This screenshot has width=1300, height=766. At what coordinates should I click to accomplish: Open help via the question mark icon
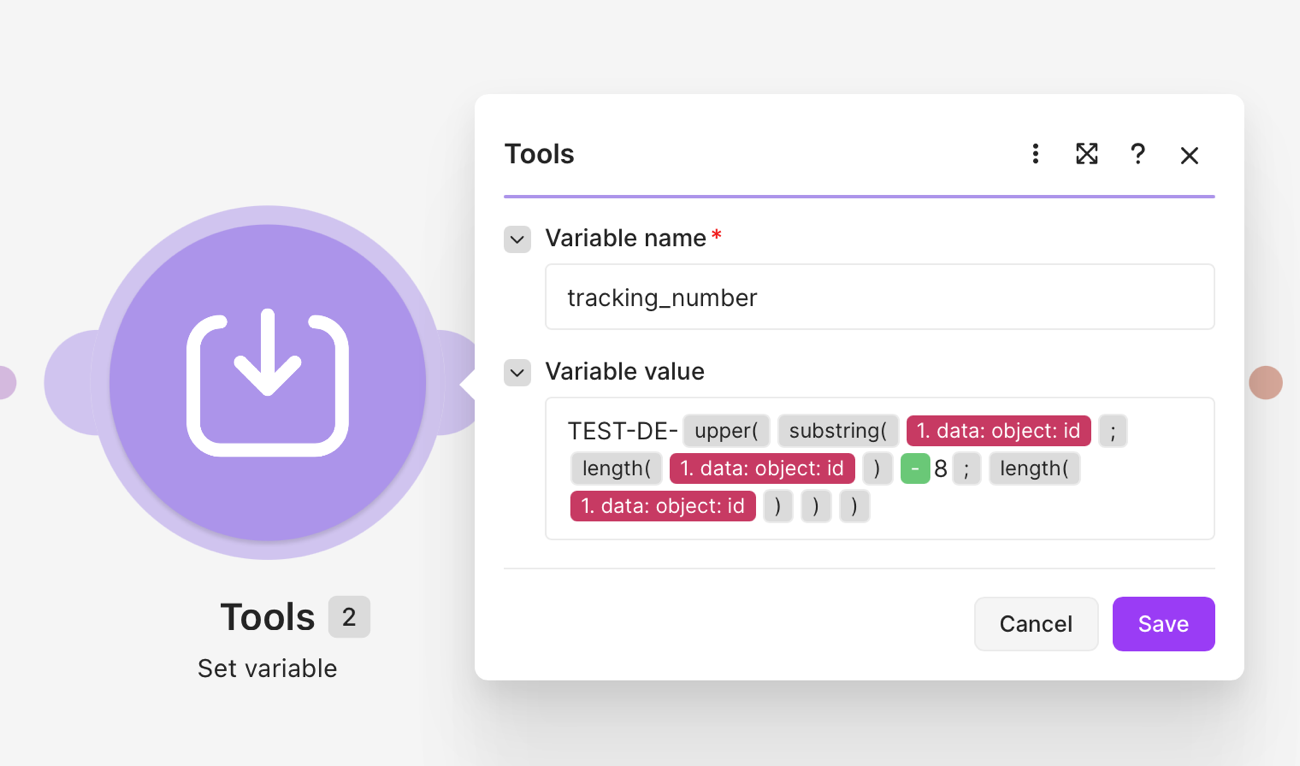[x=1138, y=154]
